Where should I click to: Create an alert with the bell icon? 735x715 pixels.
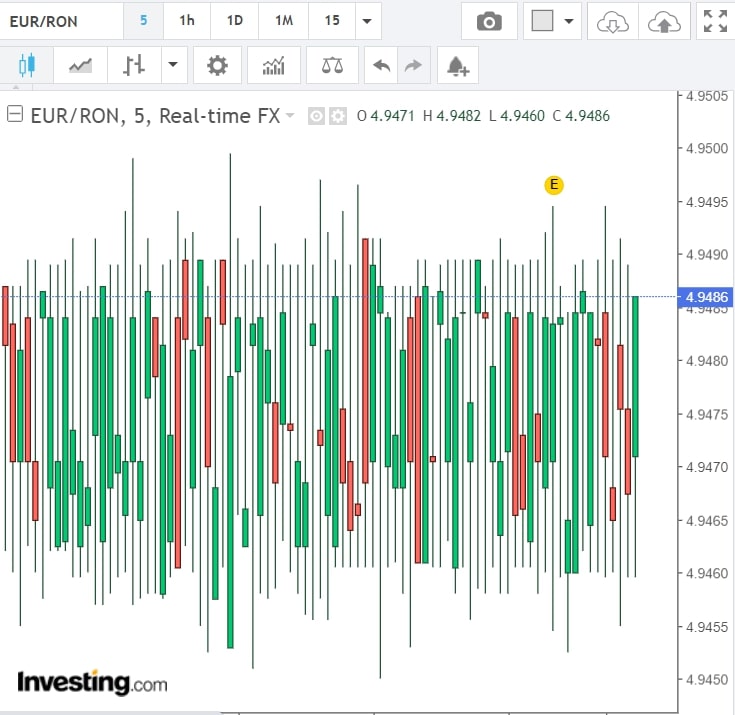[458, 66]
